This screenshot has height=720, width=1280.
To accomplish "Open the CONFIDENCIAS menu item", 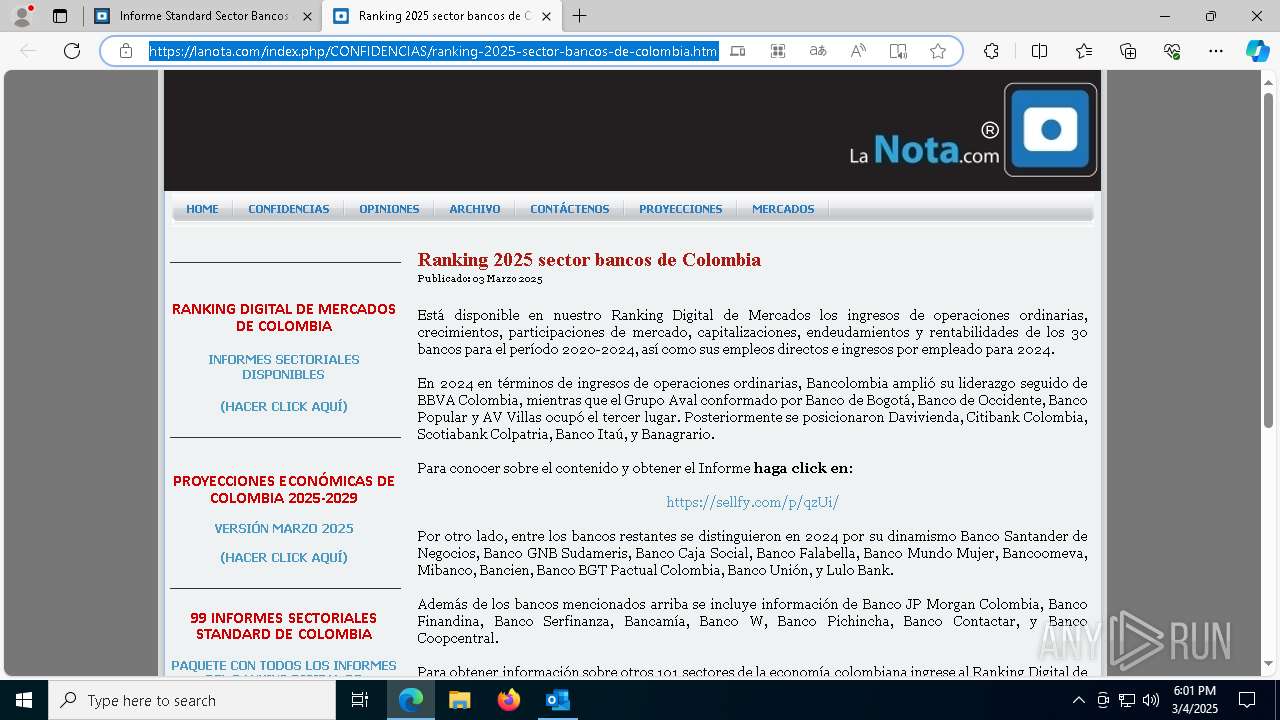I will pyautogui.click(x=289, y=209).
